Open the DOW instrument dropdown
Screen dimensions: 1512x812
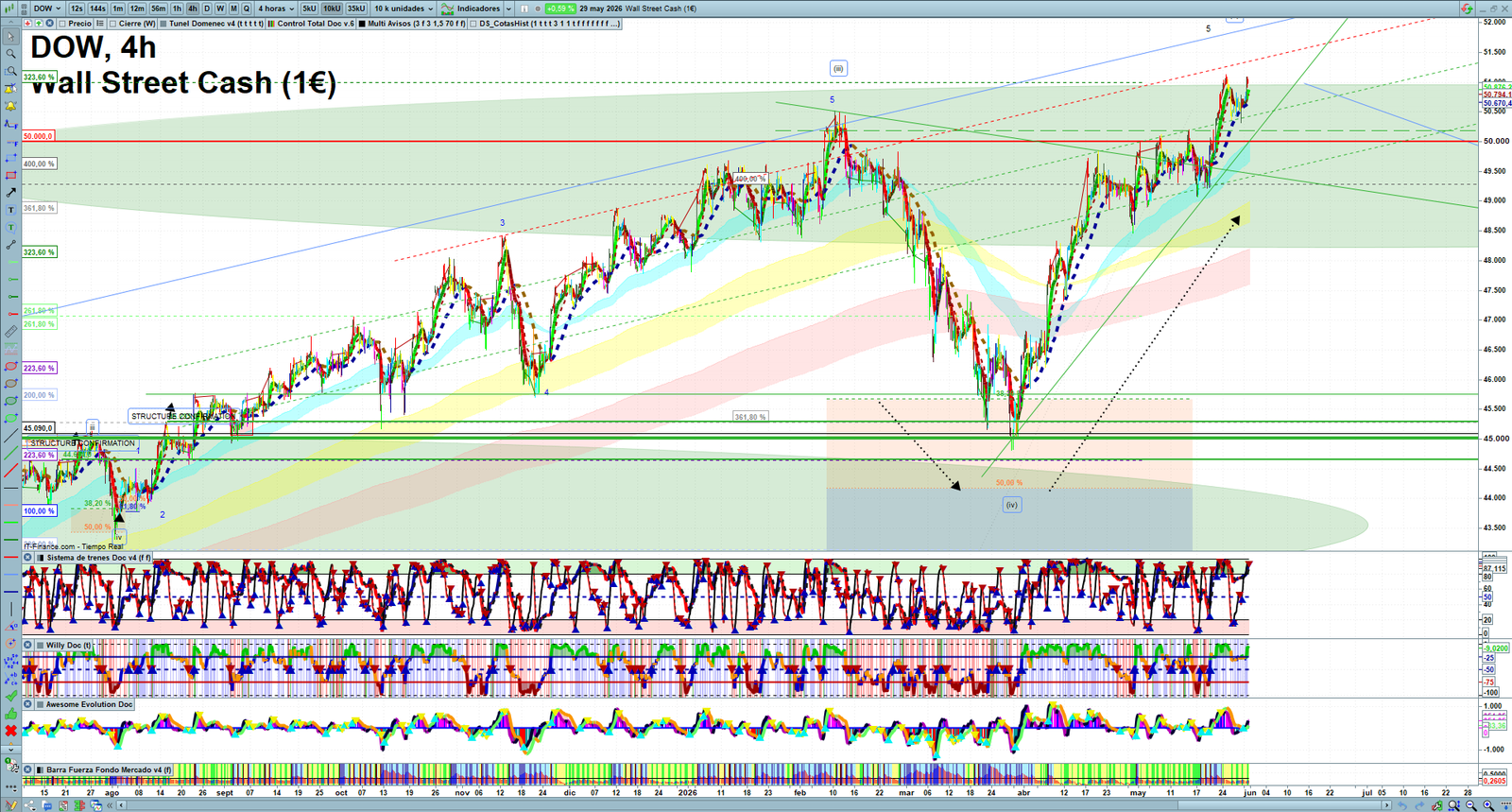coord(47,9)
